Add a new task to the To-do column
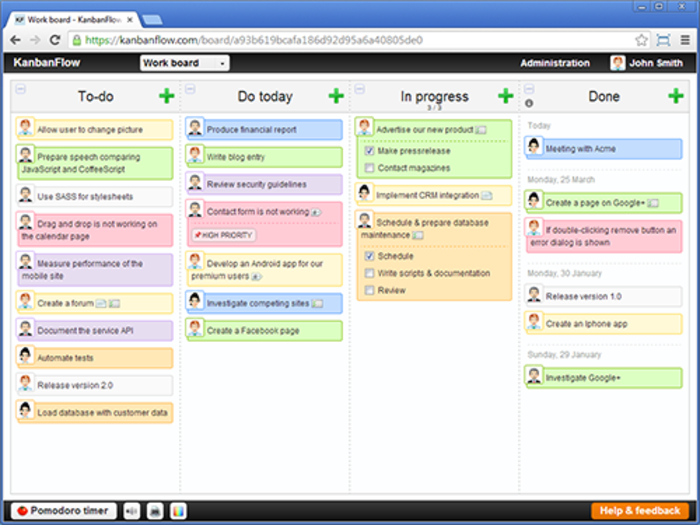 point(166,97)
